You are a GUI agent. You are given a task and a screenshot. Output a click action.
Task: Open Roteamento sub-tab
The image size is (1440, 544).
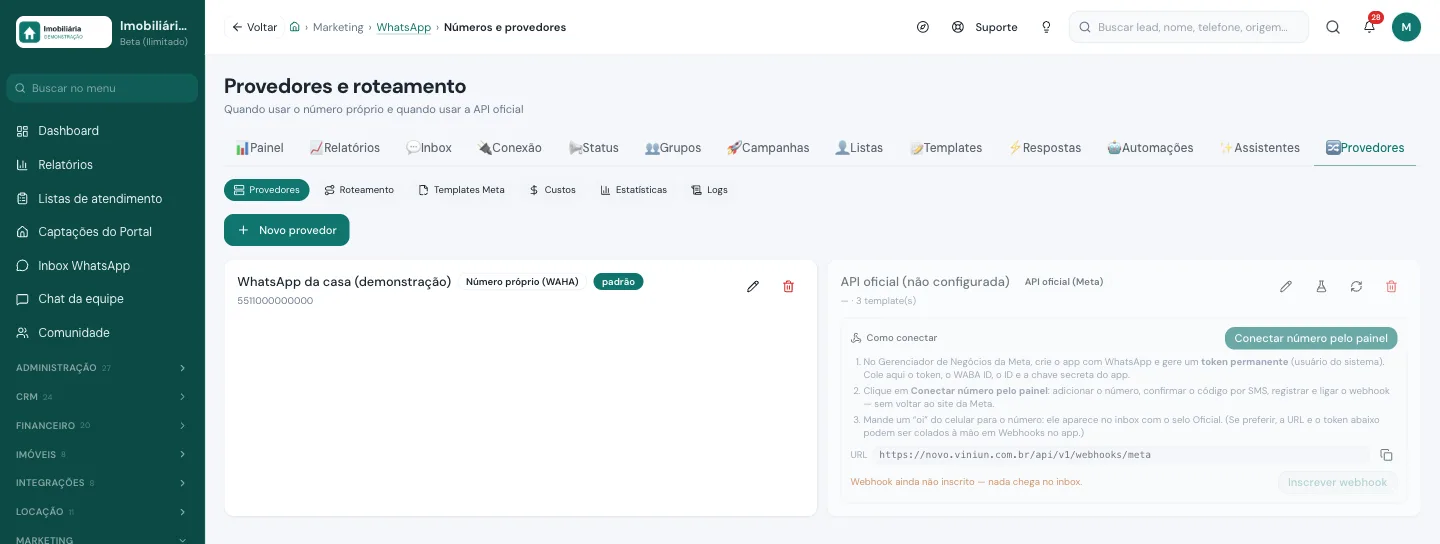tap(359, 190)
